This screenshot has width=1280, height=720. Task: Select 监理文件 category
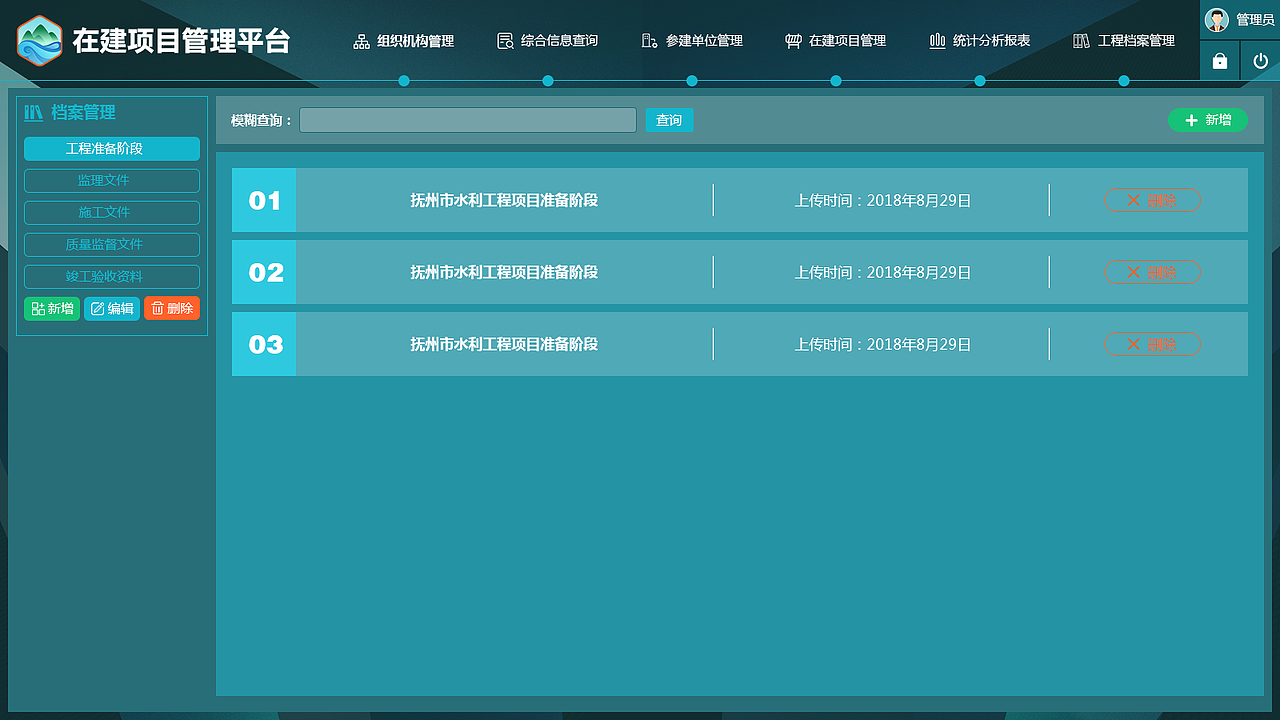(x=112, y=181)
